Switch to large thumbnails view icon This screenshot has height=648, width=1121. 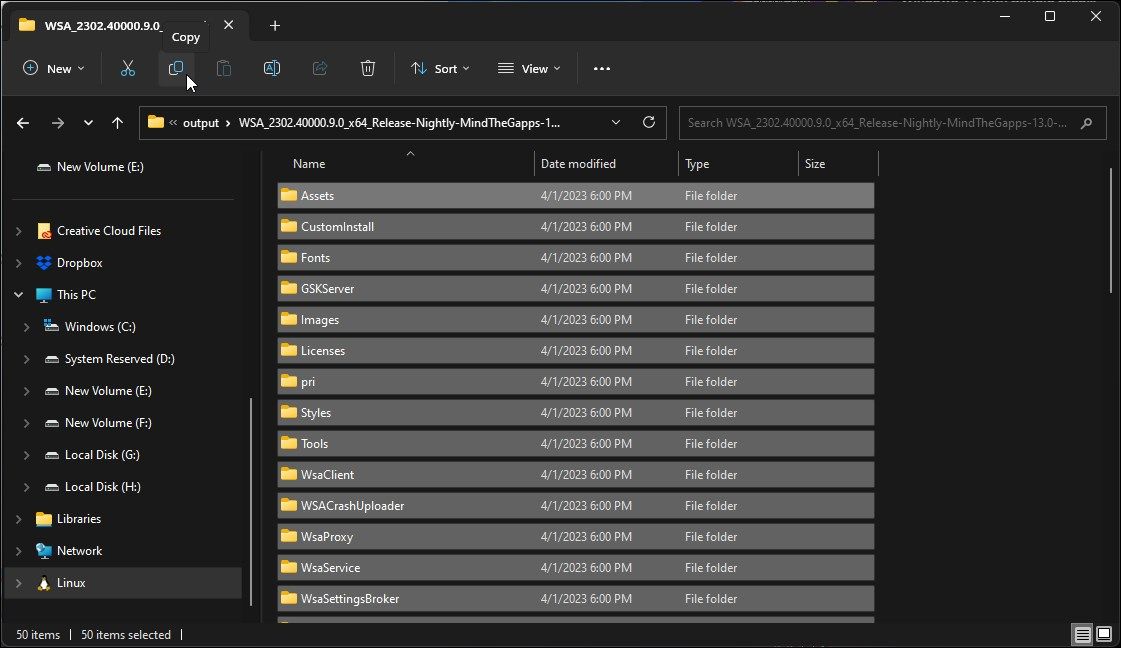click(x=1104, y=634)
